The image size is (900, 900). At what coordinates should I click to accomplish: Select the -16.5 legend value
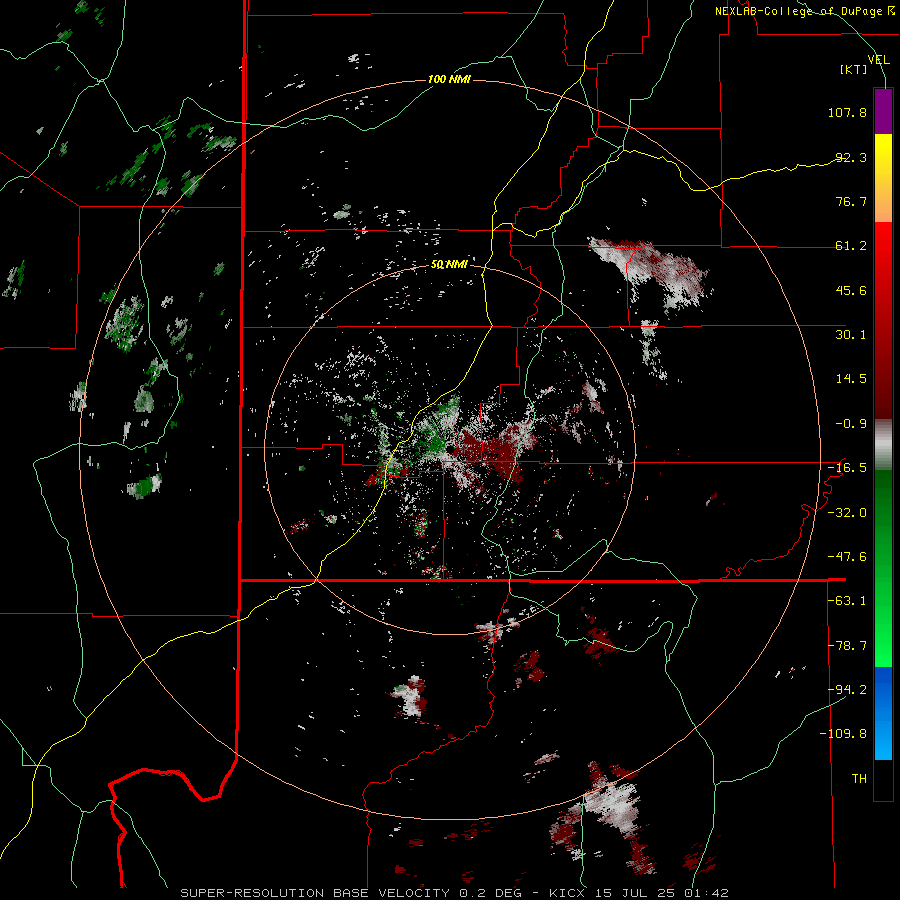coord(847,468)
